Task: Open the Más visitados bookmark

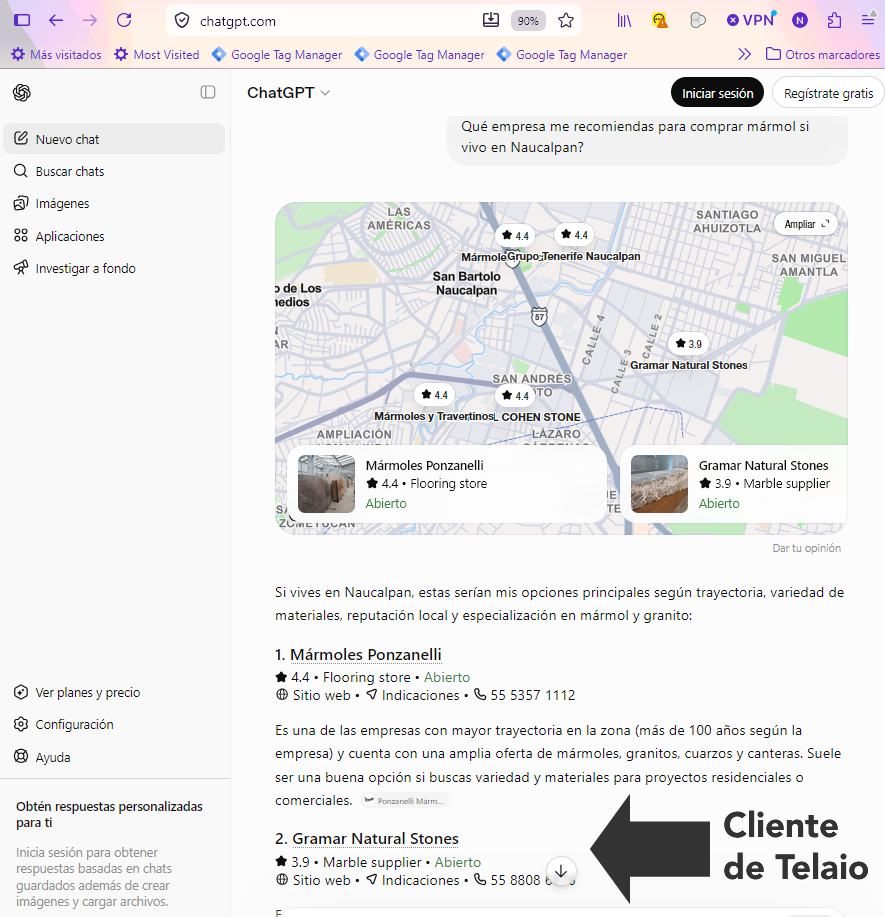Action: tap(57, 54)
